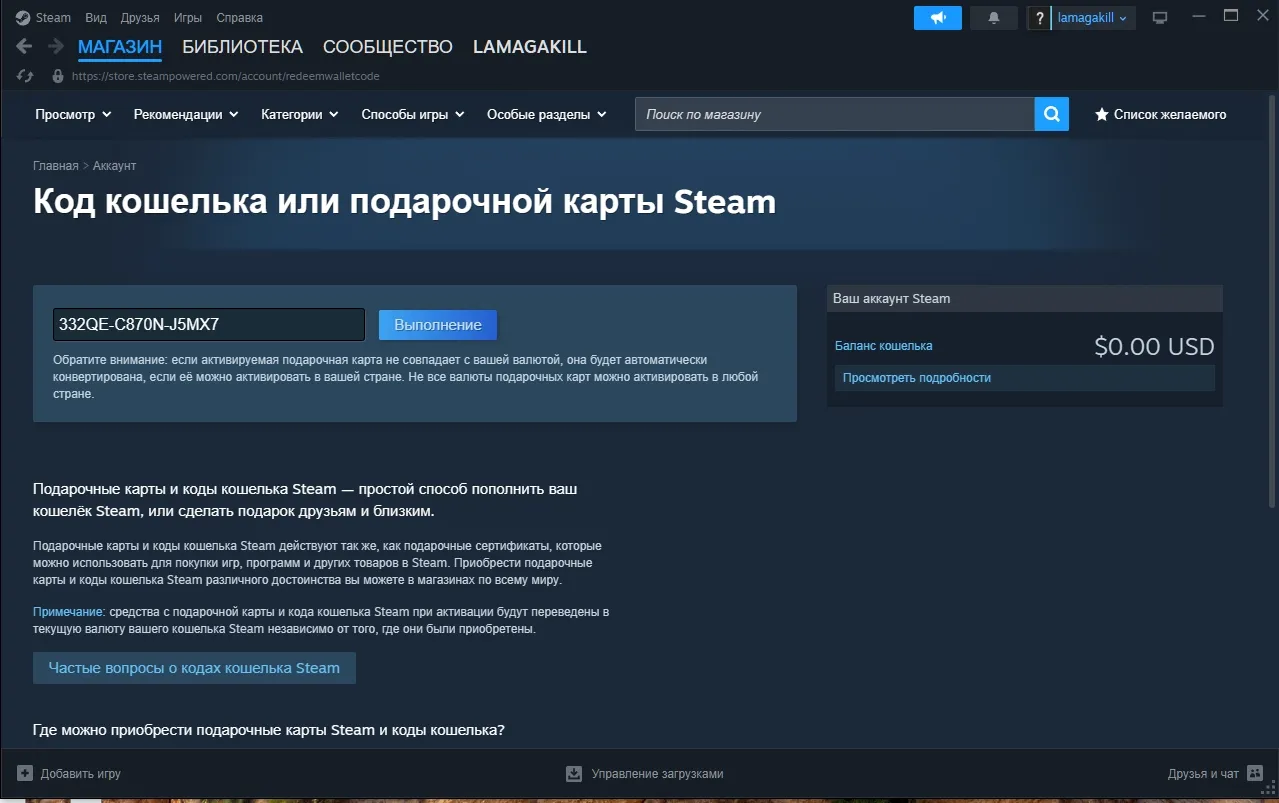Switch to the БИБЛИОТЕКА tab
The height and width of the screenshot is (803, 1279).
(x=242, y=47)
